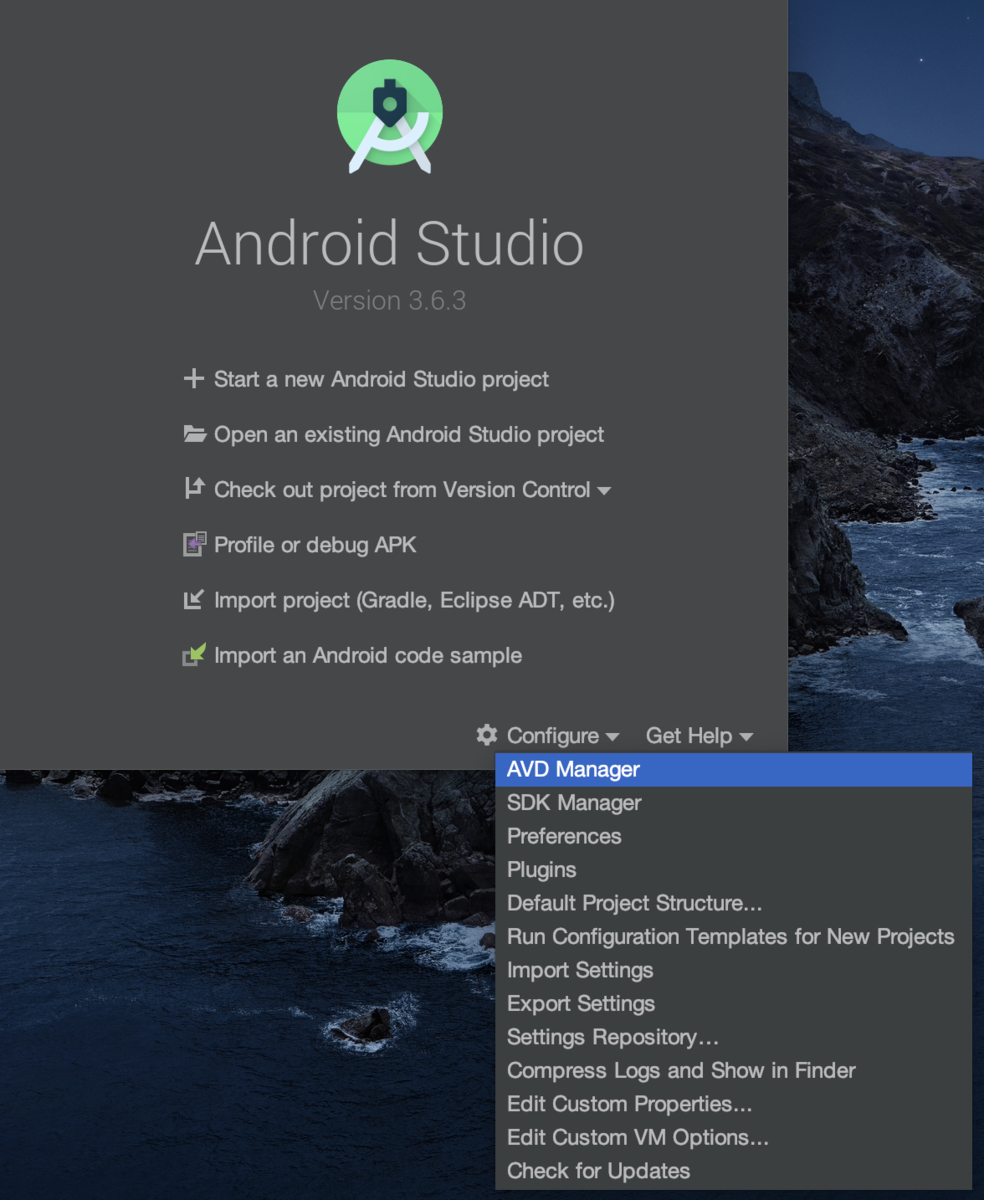This screenshot has height=1200, width=984.
Task: Select Check for Updates
Action: click(x=733, y=1171)
